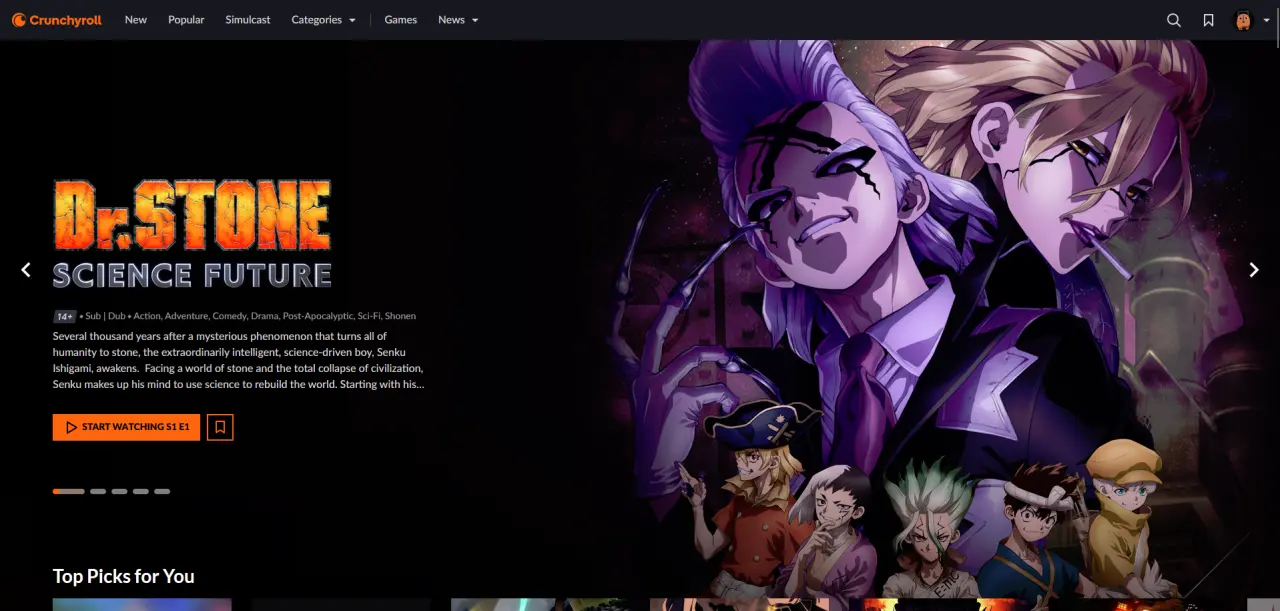Click the Crunchyroll logo

tap(57, 20)
